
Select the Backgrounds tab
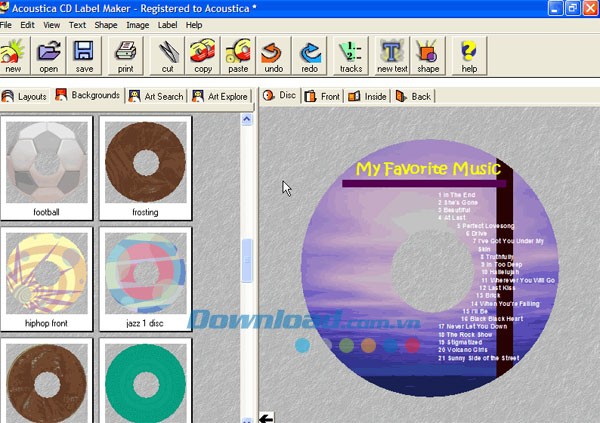pyautogui.click(x=88, y=95)
